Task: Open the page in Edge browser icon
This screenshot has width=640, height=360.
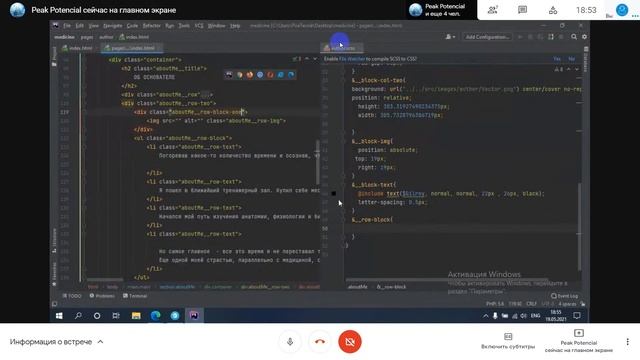Action: tap(291, 75)
